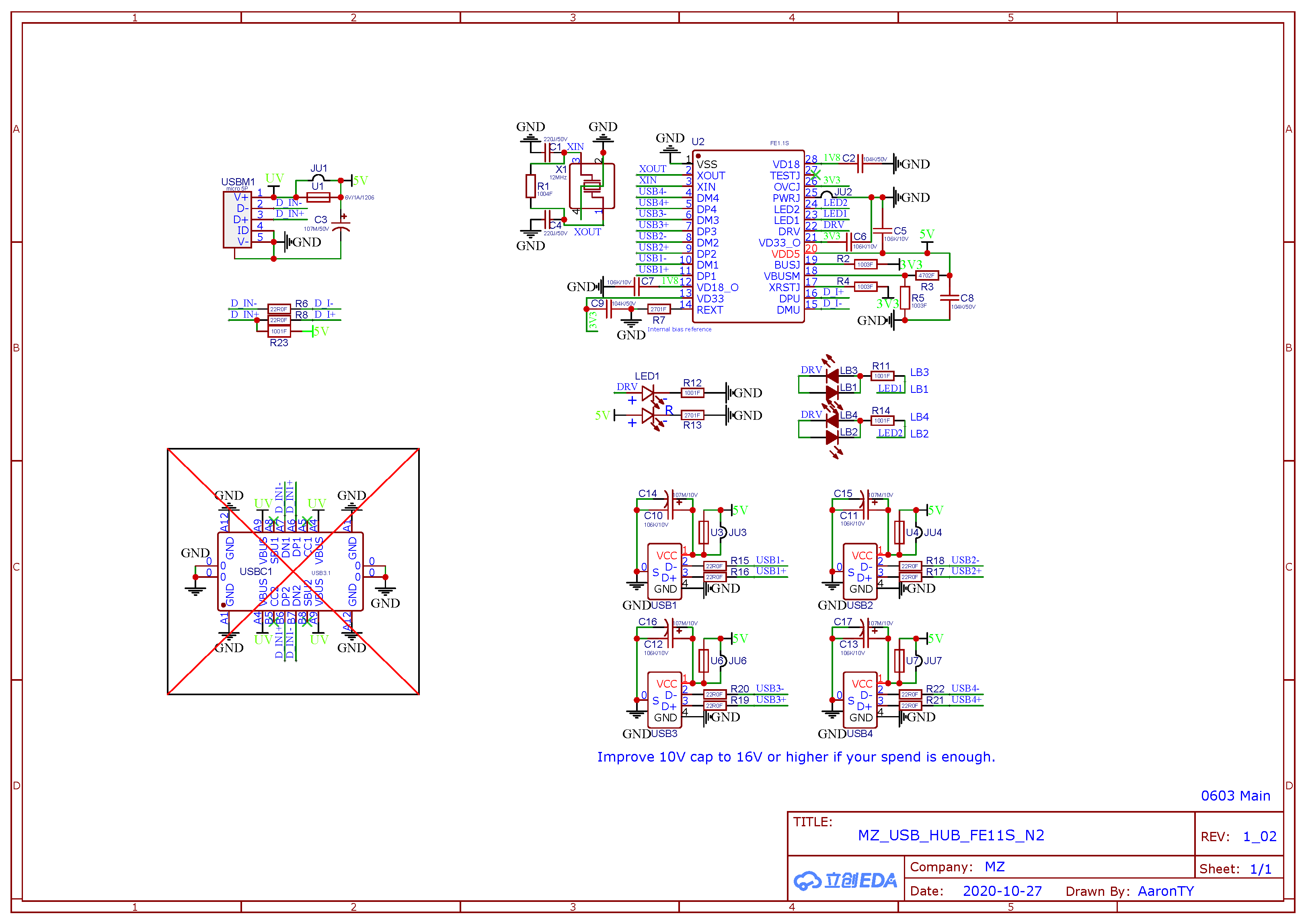This screenshot has height=924, width=1306.
Task: Select the crossed-out USBC1 connector block
Action: (292, 571)
